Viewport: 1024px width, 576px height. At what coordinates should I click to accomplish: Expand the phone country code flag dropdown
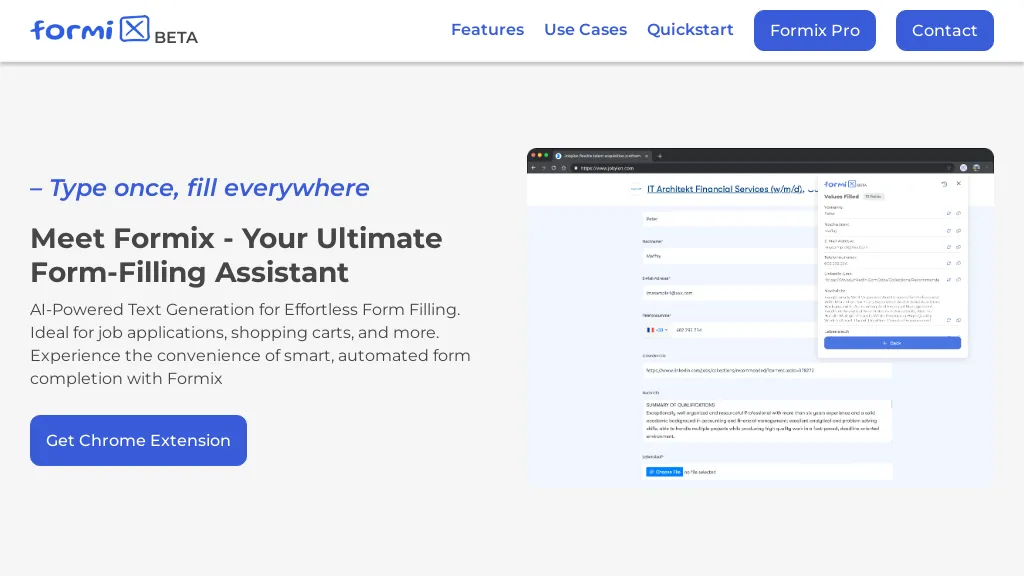pyautogui.click(x=657, y=330)
